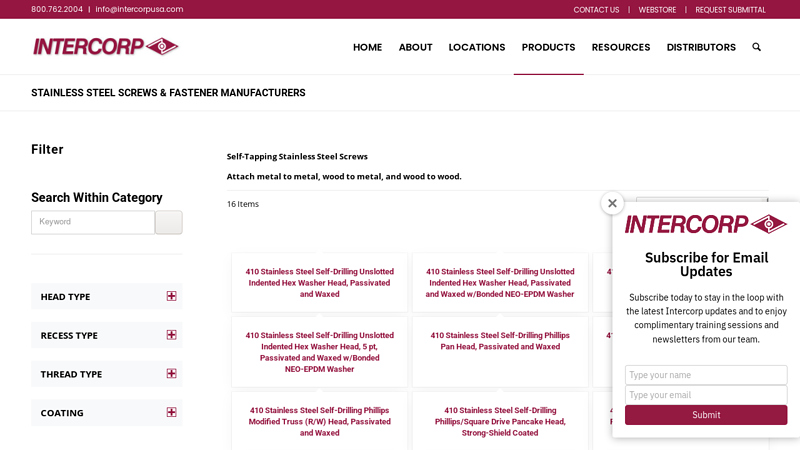Open the Webstore link

tap(657, 10)
